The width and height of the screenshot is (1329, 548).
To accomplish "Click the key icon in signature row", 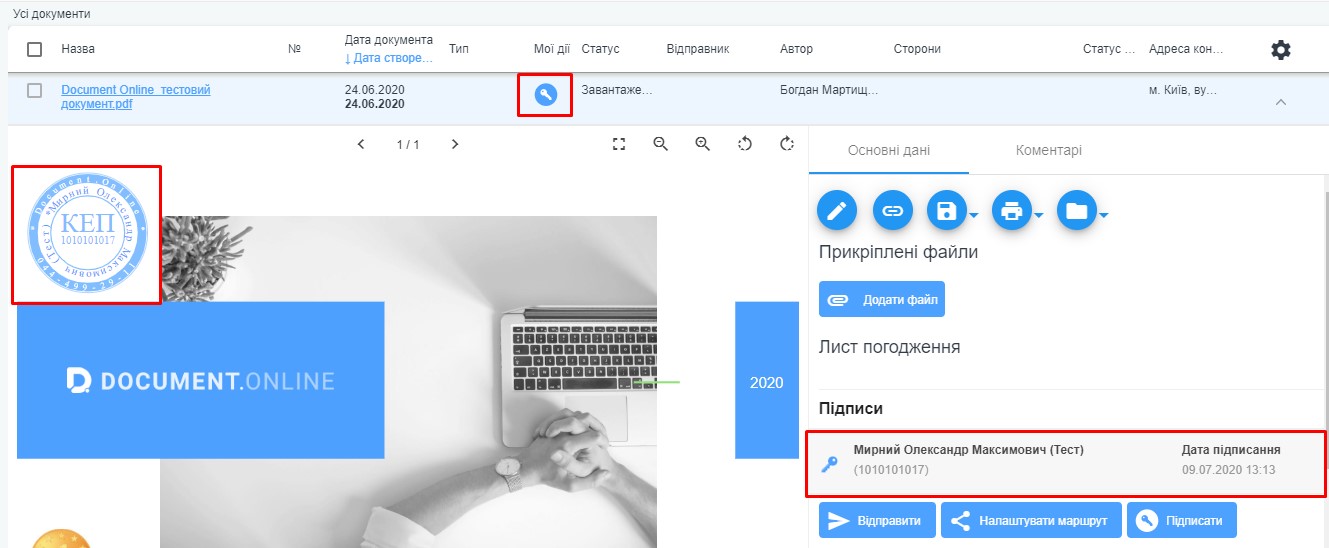I will point(829,464).
